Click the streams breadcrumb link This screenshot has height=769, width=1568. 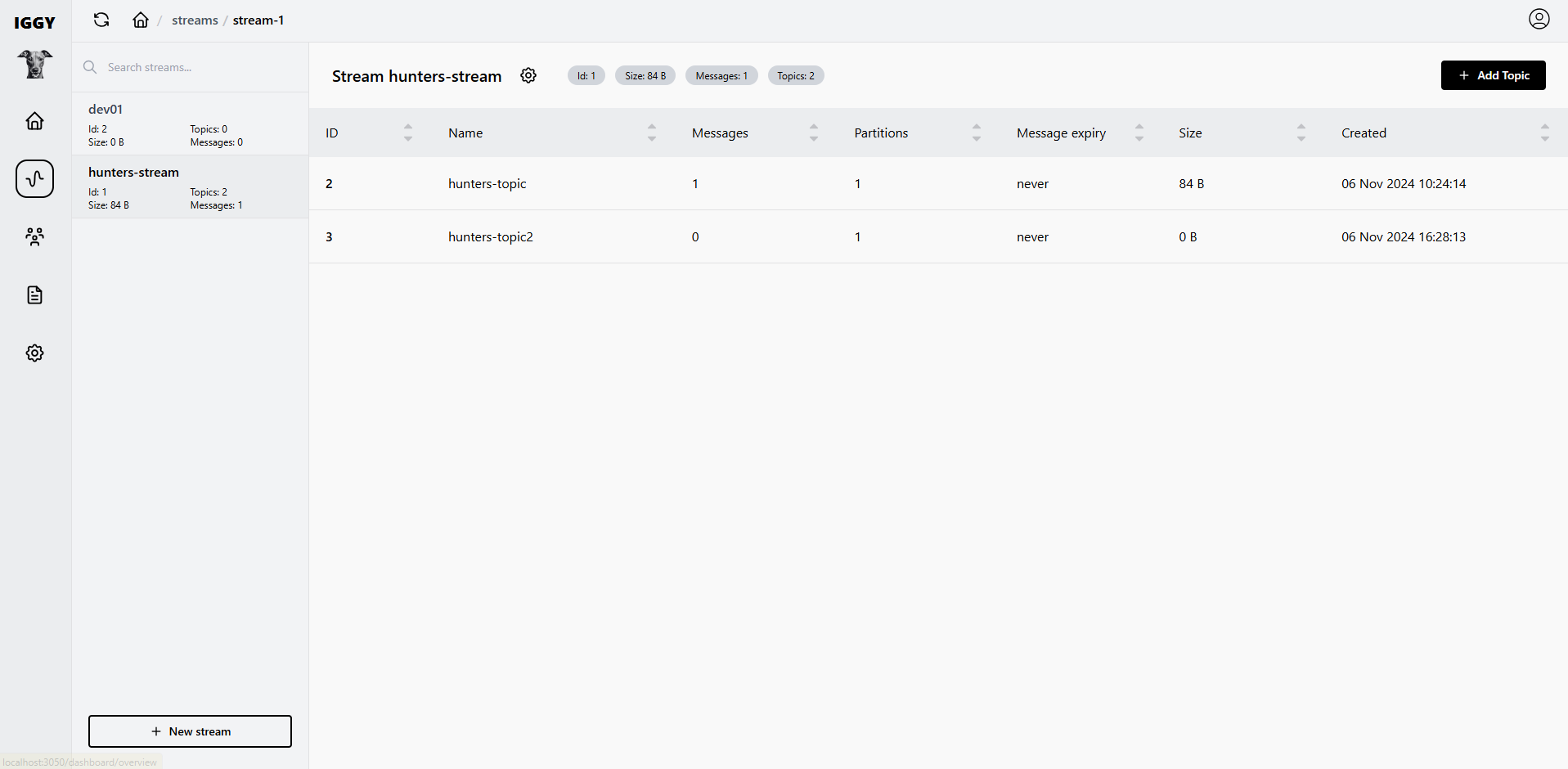click(x=195, y=20)
